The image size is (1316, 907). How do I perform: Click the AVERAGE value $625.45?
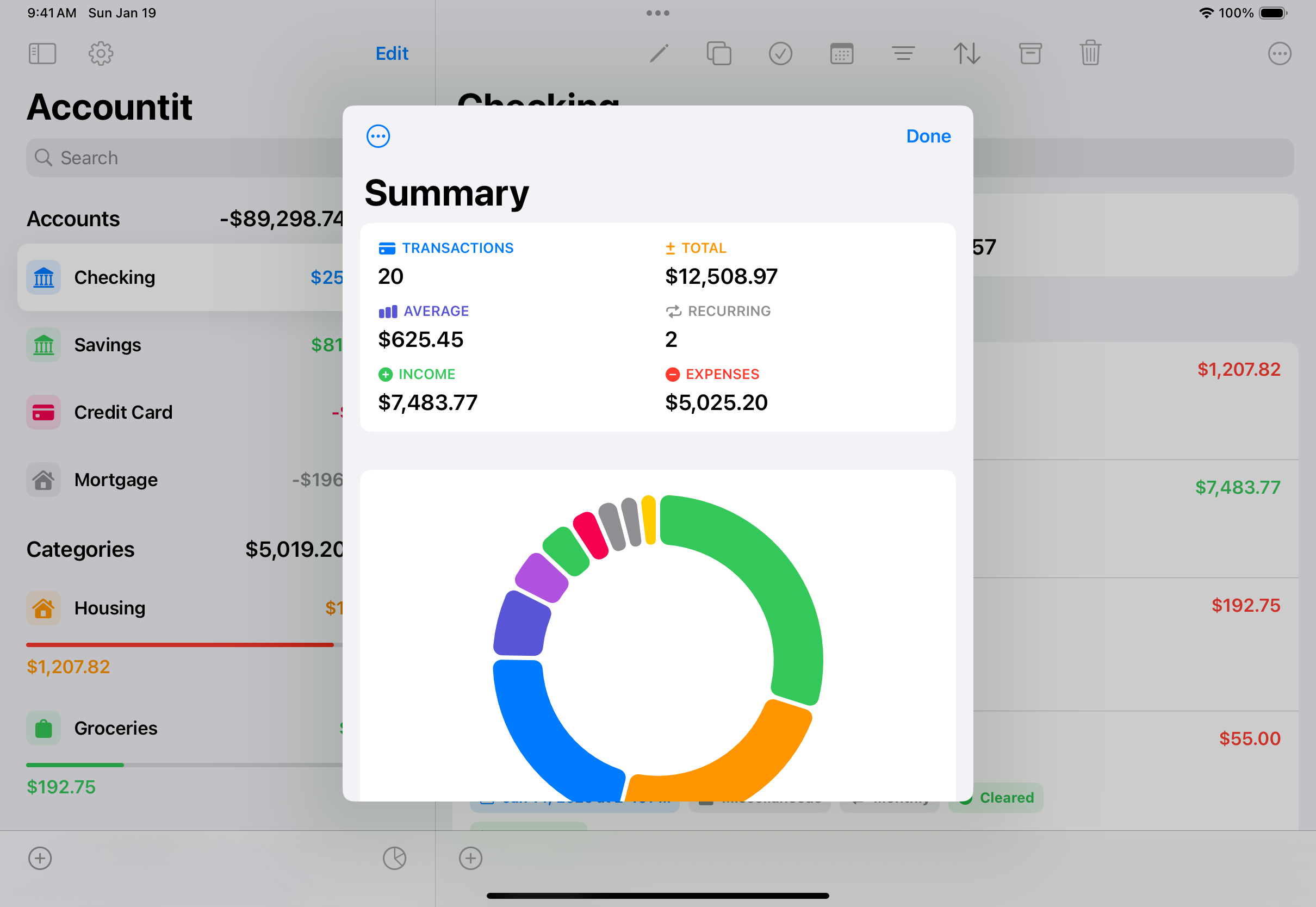click(420, 340)
